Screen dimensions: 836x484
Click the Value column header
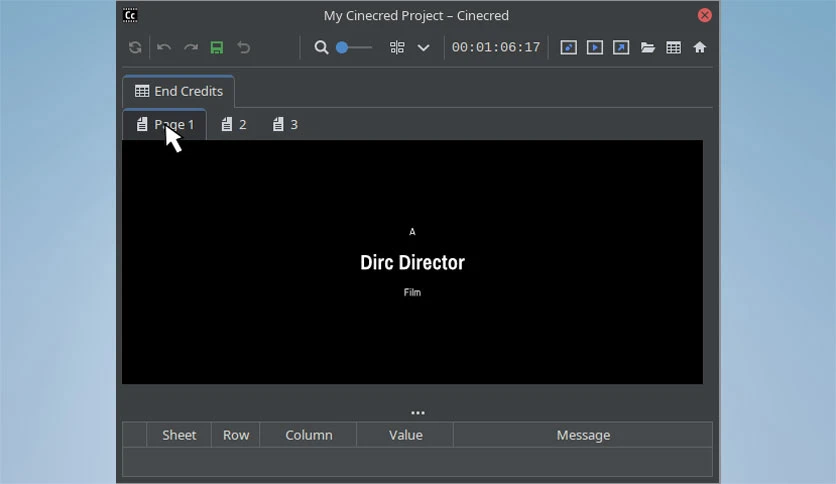pos(405,435)
